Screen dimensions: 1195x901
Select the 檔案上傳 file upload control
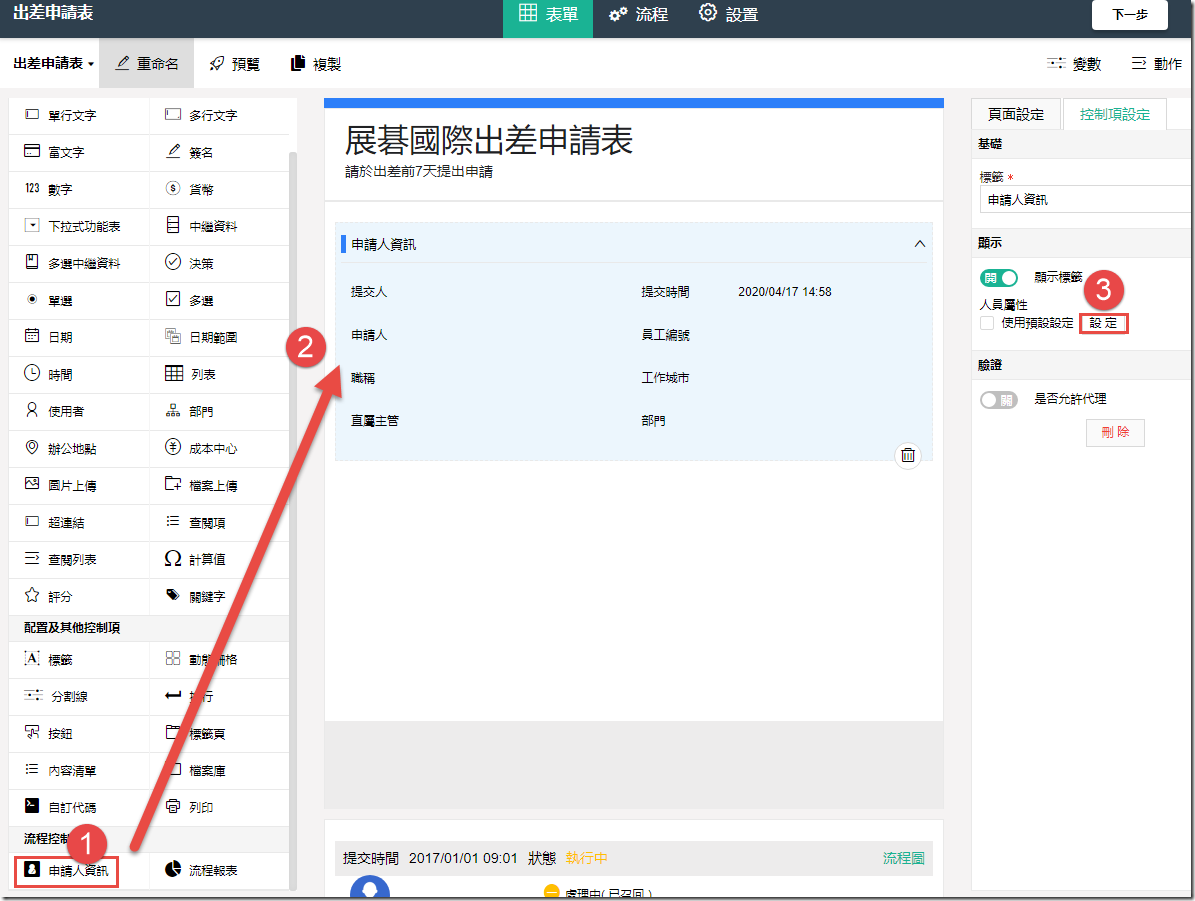tap(219, 485)
